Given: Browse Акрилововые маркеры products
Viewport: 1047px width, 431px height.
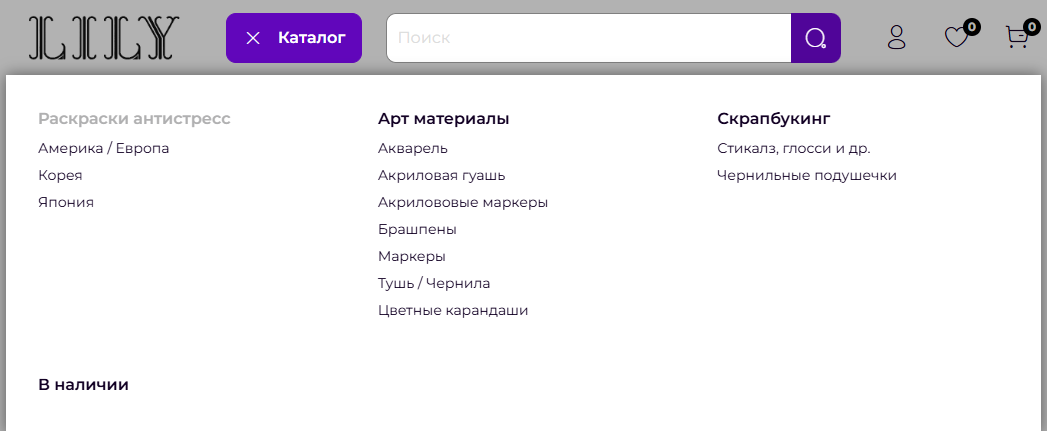Looking at the screenshot, I should (x=463, y=202).
